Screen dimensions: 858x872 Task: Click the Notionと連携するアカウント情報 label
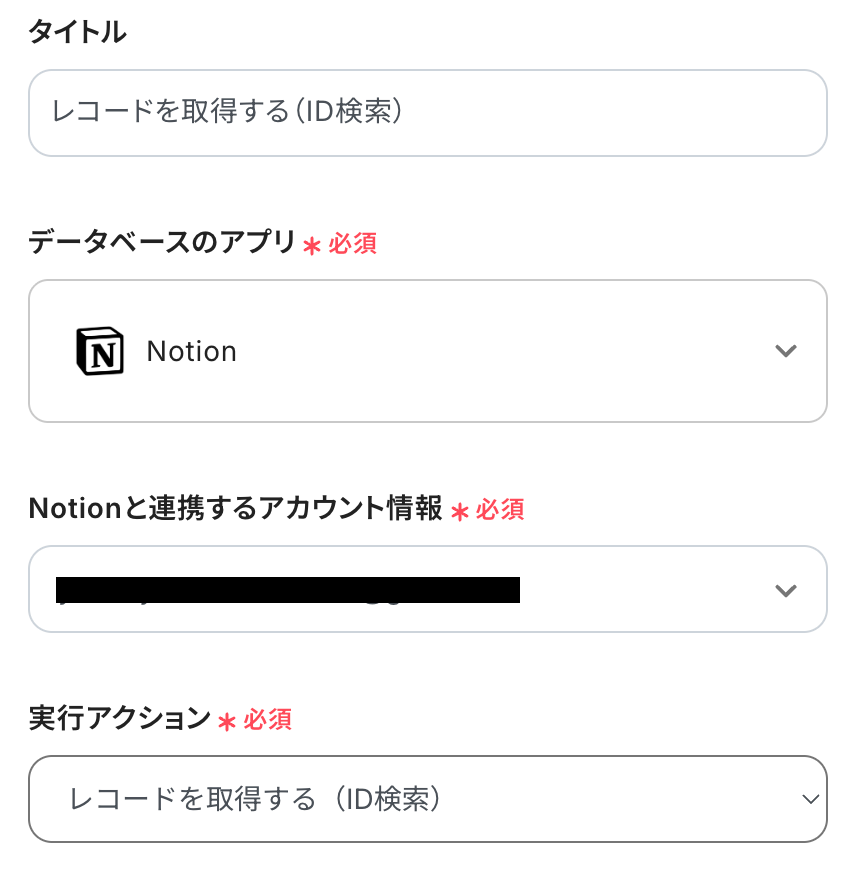[235, 509]
